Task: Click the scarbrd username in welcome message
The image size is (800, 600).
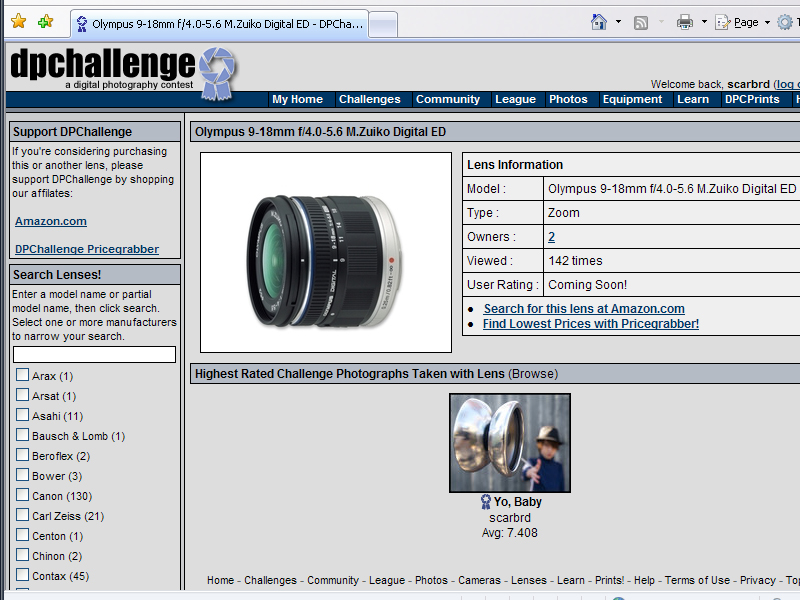Action: (748, 84)
